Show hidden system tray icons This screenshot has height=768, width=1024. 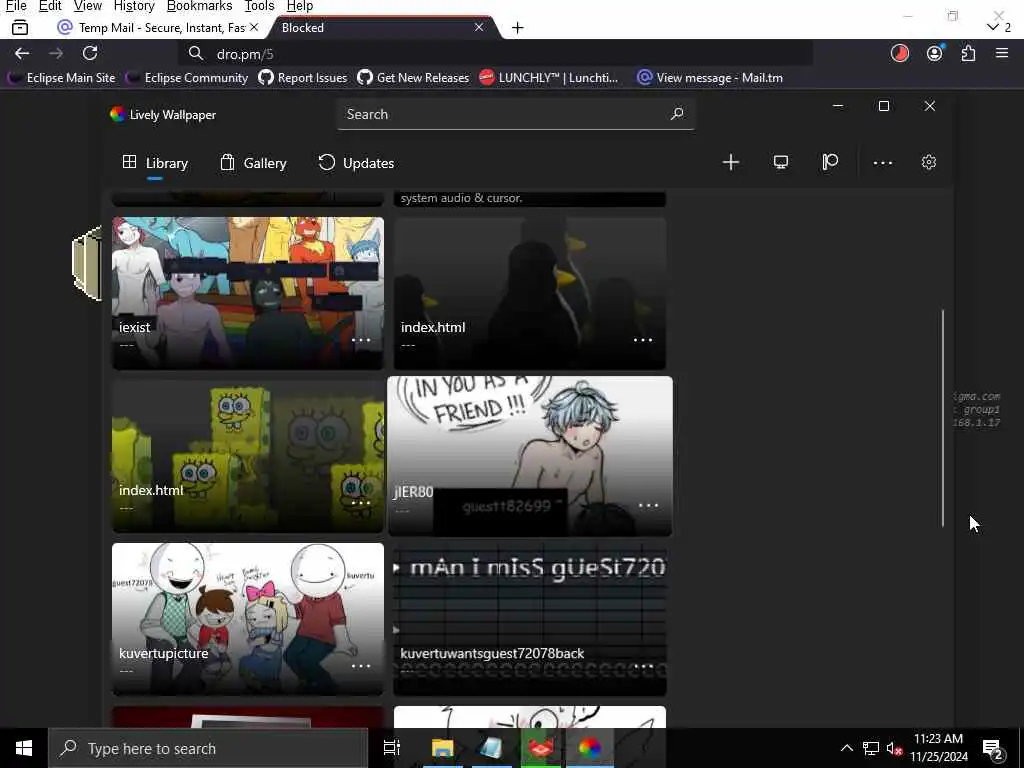point(846,748)
